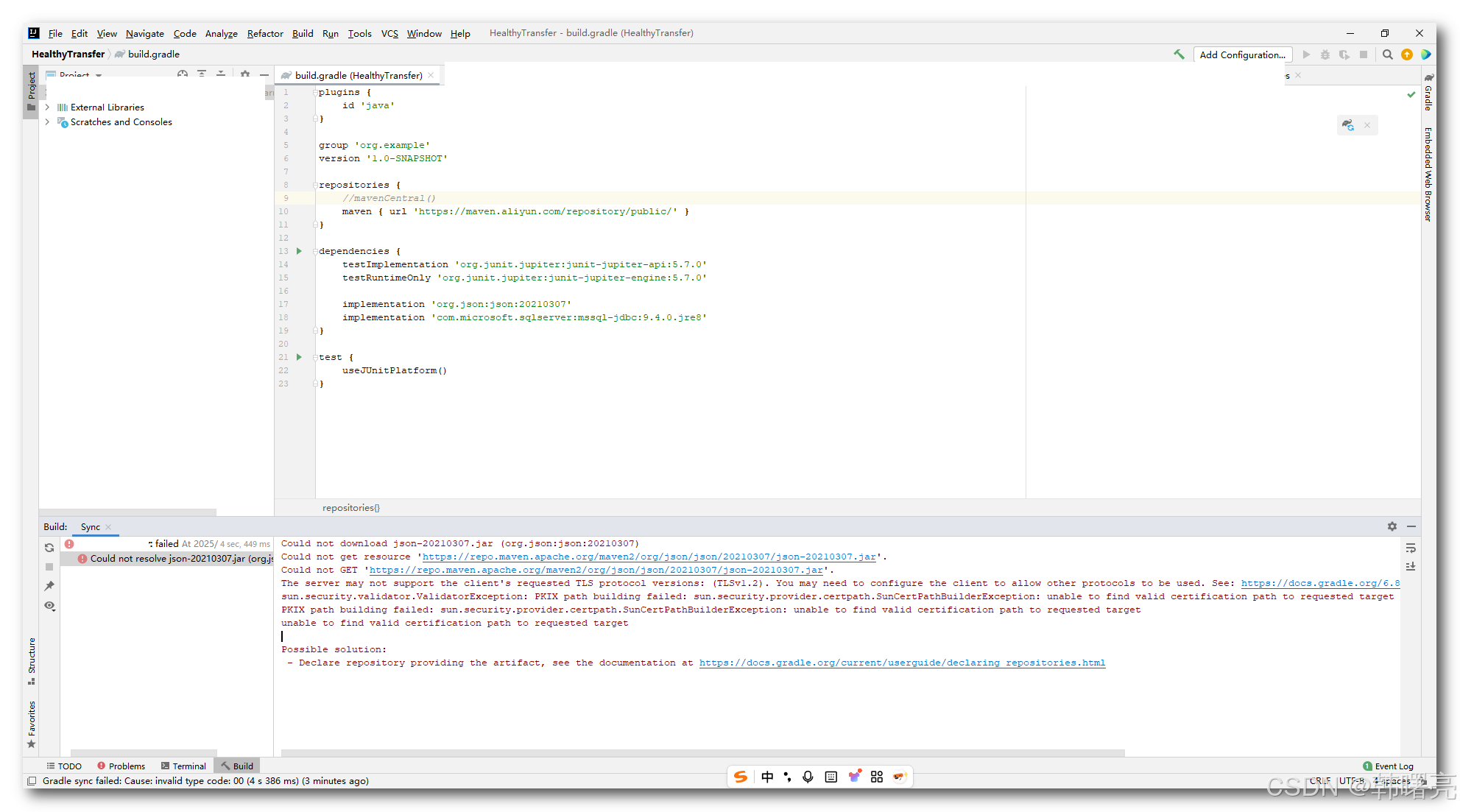Click the Stop icon in Build panel
The width and height of the screenshot is (1460, 812).
tap(49, 567)
